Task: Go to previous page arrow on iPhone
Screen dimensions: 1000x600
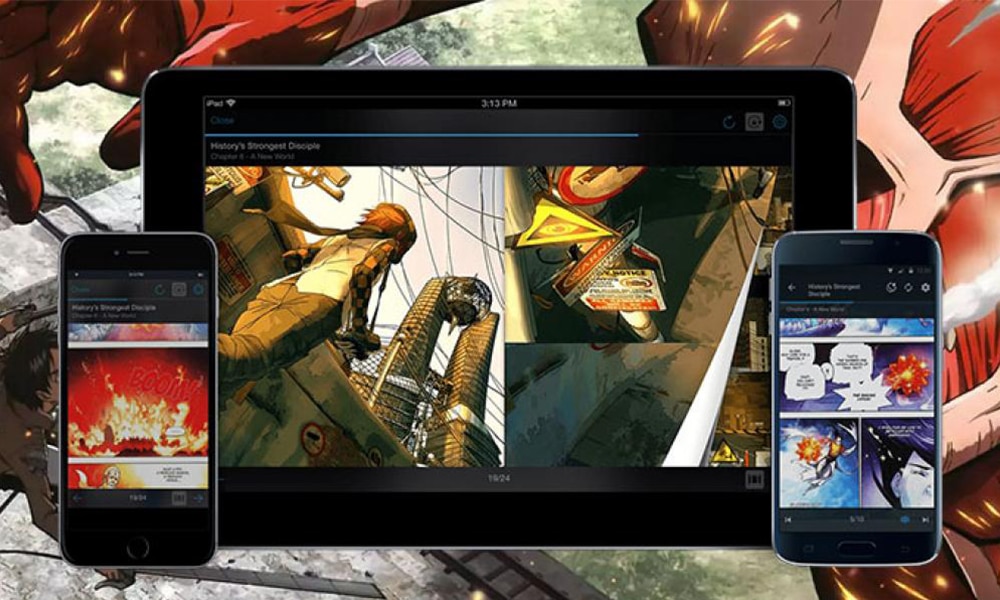Action: click(77, 498)
